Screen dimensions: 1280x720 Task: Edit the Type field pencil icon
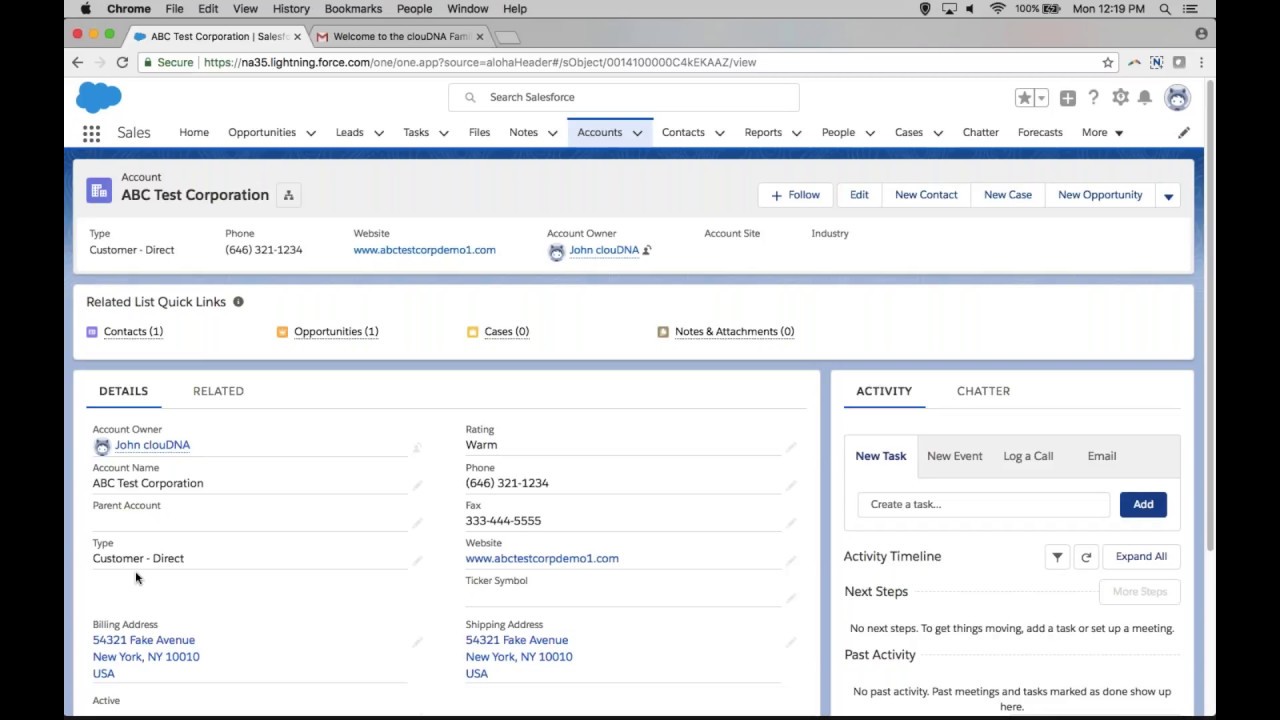(x=417, y=561)
